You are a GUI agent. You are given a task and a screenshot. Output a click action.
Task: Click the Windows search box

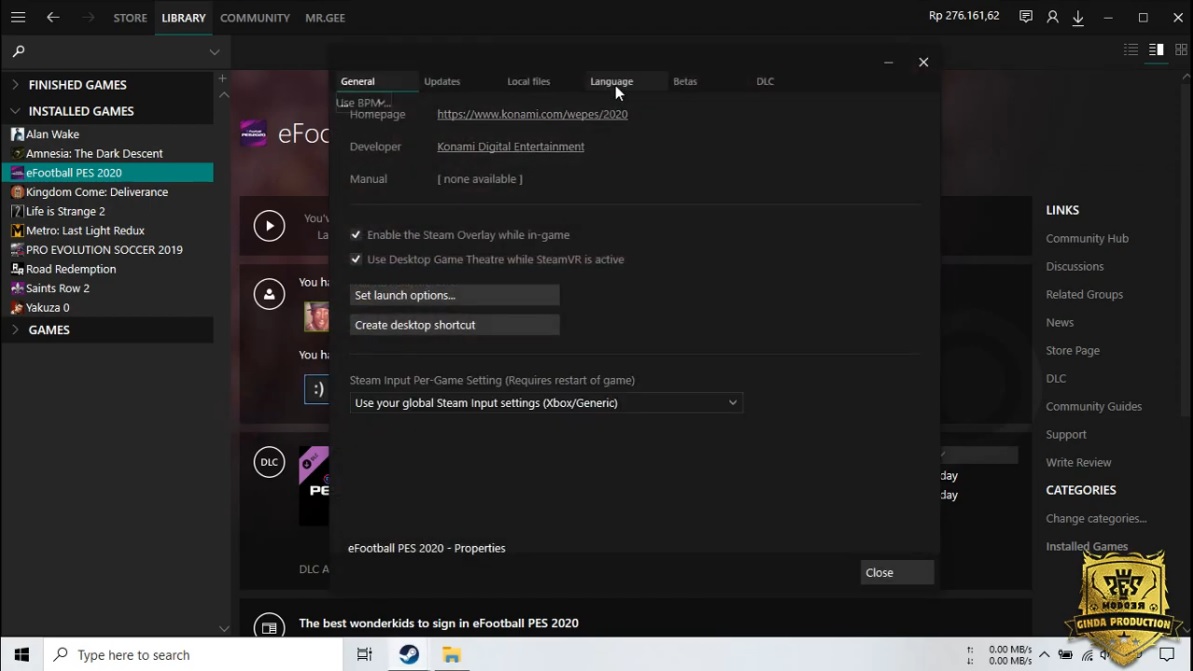193,654
